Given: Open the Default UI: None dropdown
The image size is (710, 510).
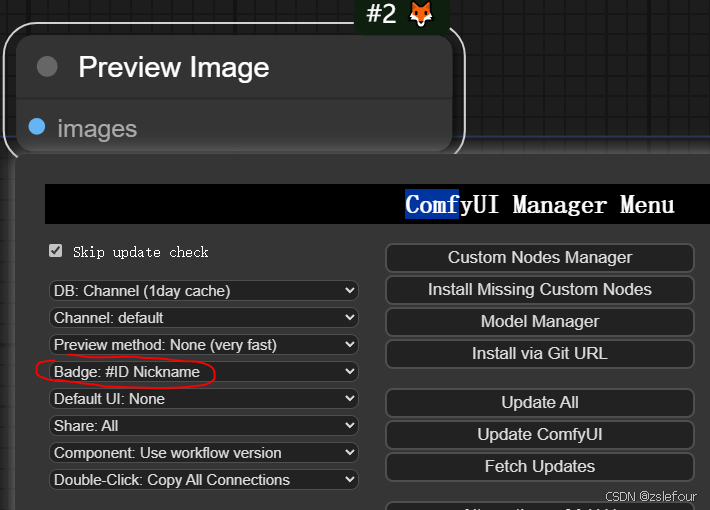Looking at the screenshot, I should [x=204, y=399].
